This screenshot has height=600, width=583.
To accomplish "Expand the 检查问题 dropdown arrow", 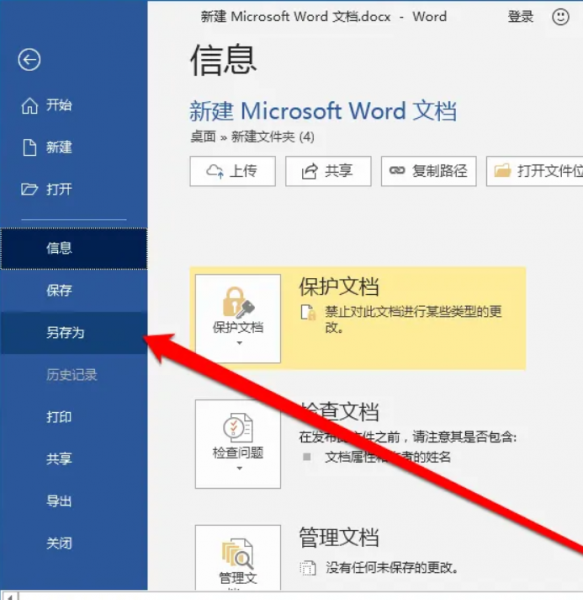I will coord(239,468).
